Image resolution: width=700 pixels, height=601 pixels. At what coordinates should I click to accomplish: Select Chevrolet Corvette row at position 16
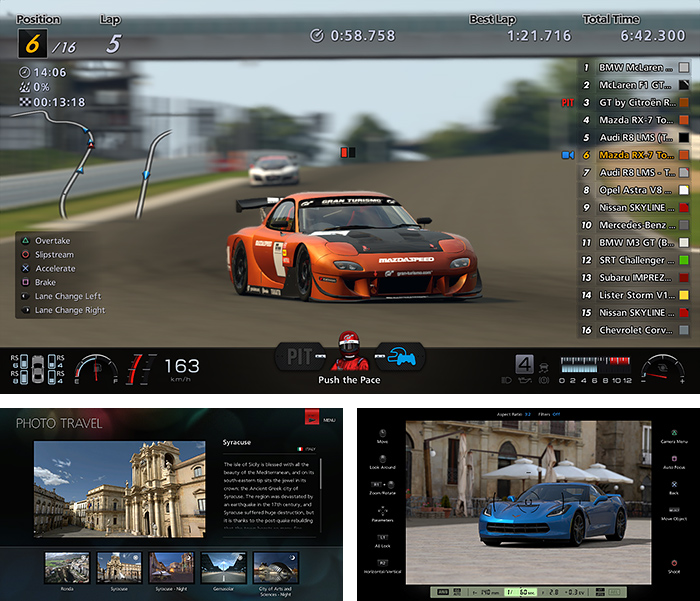634,330
